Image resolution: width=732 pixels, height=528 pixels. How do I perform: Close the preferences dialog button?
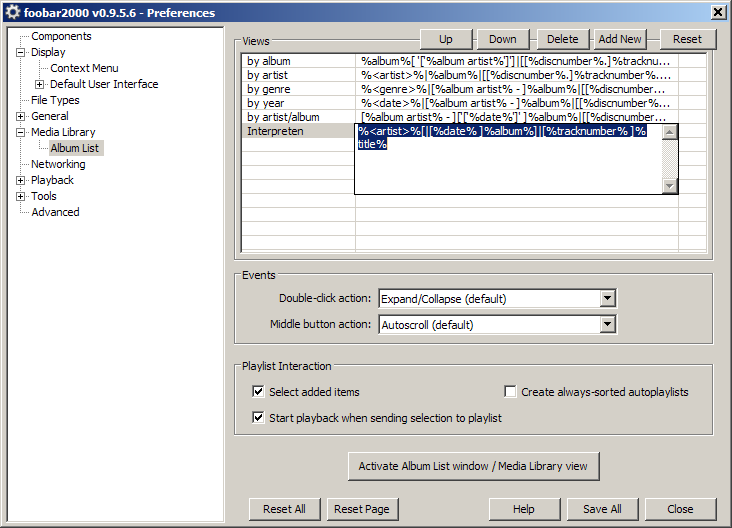pos(680,509)
